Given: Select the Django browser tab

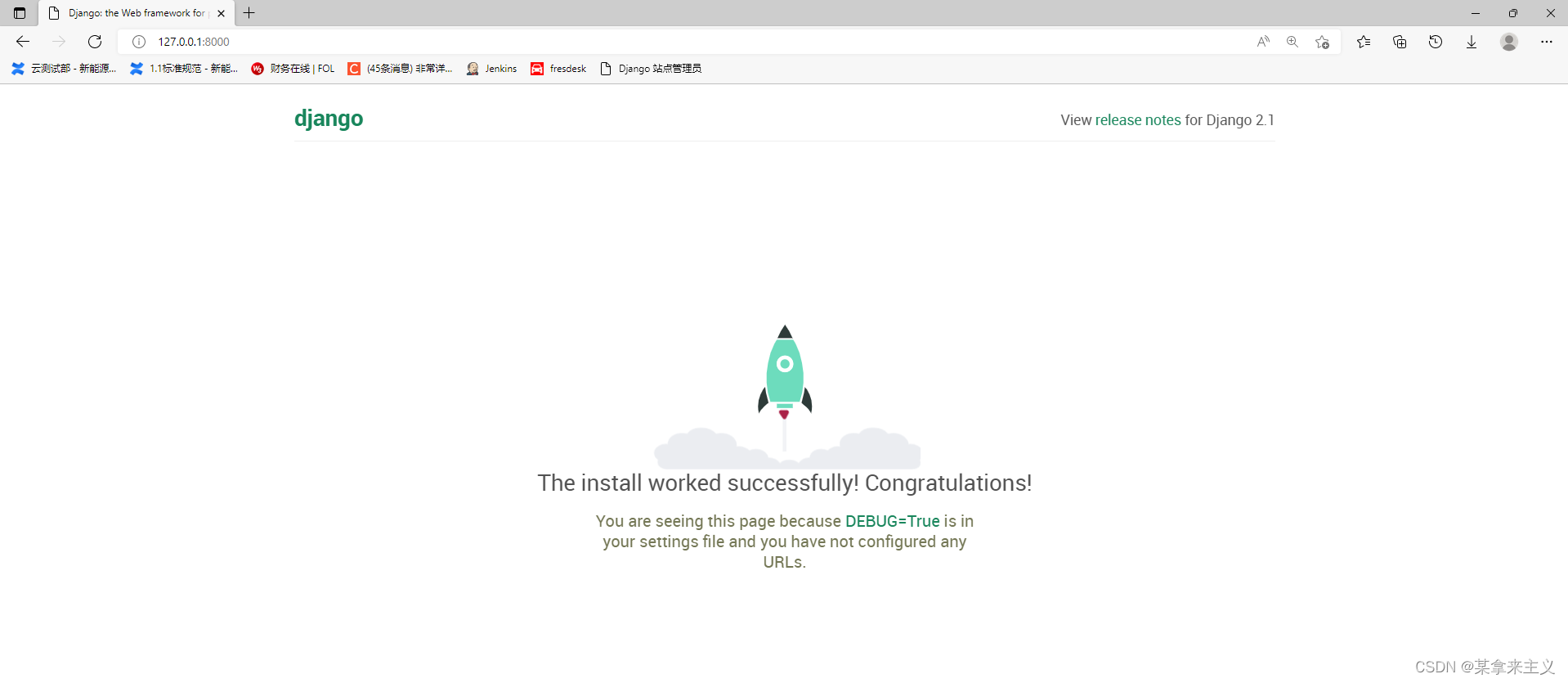Looking at the screenshot, I should [x=137, y=13].
